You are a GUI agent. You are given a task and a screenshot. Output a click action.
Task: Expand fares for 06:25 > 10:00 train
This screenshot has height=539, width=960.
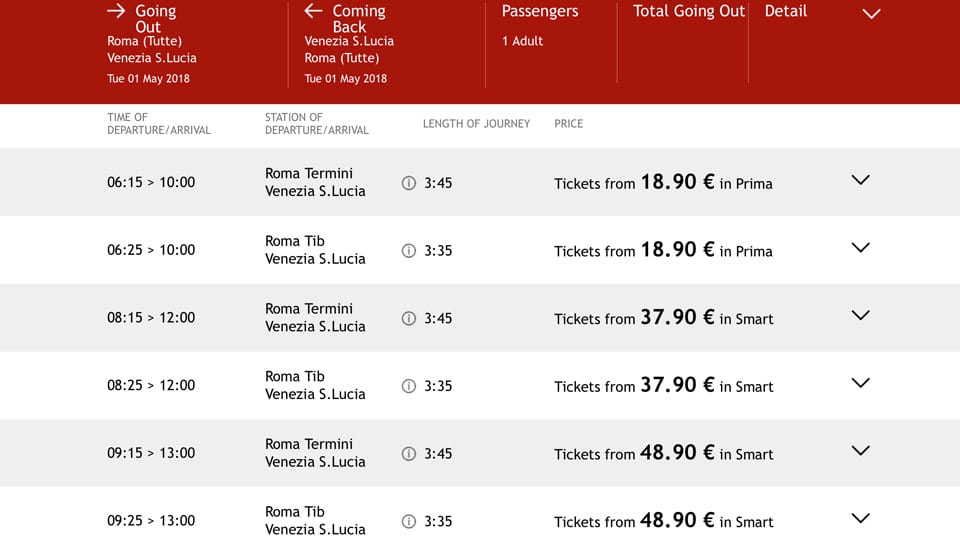(x=860, y=247)
